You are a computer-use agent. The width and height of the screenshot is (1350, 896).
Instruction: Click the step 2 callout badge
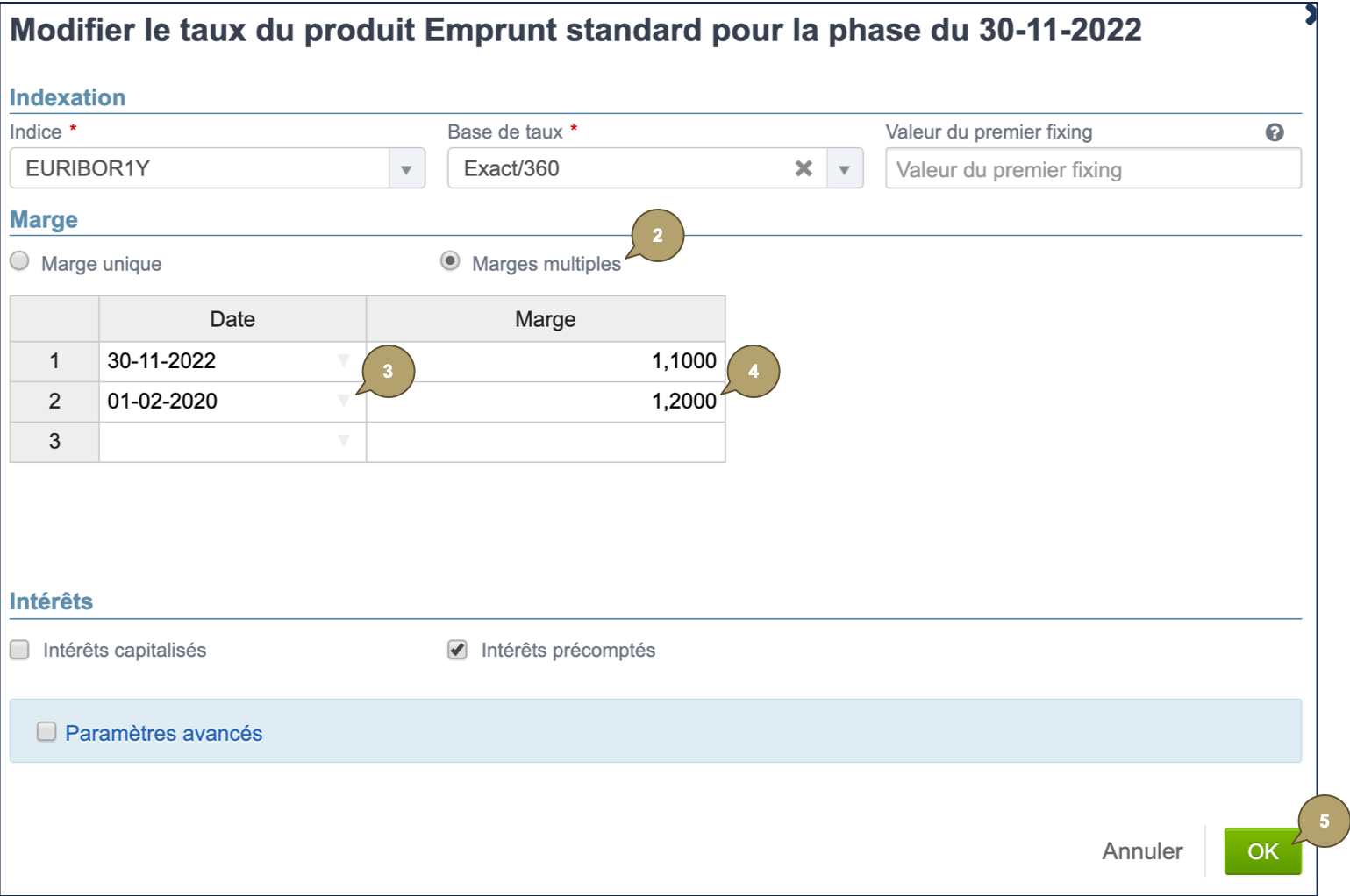pos(658,235)
